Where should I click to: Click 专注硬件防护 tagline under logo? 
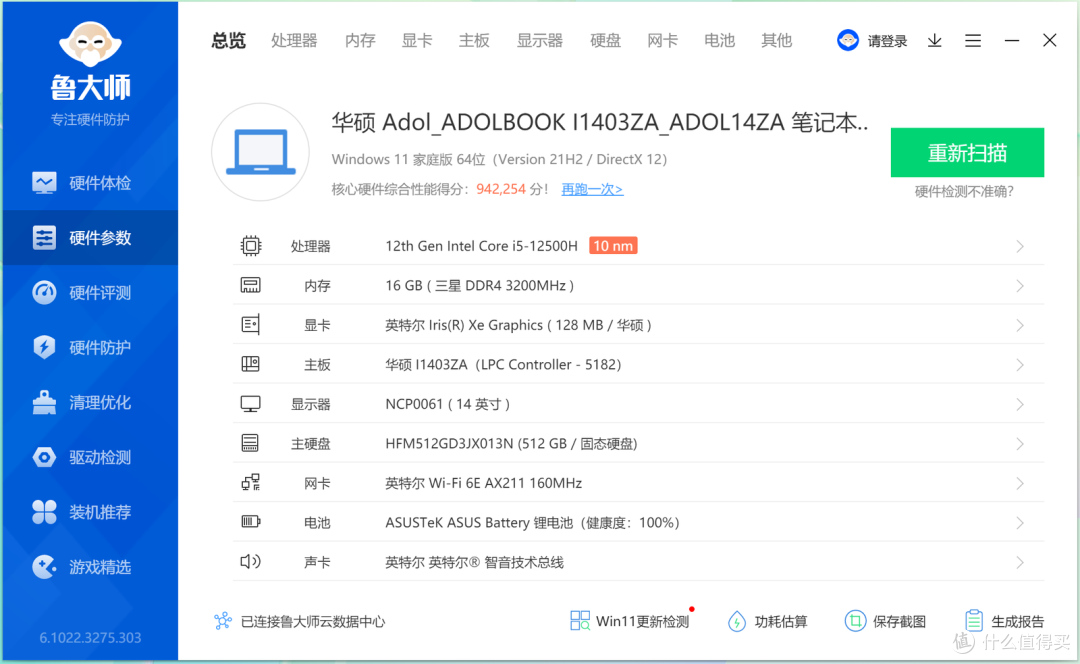tap(90, 119)
